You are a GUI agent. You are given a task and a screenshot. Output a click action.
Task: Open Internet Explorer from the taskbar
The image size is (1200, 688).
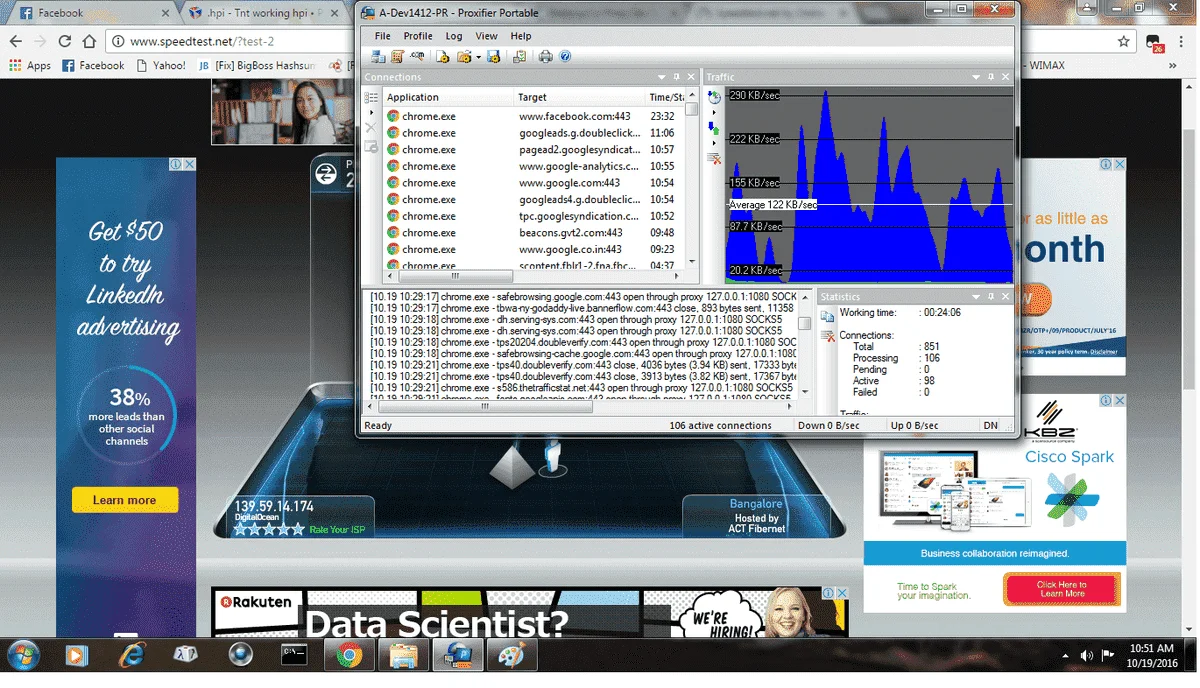(x=132, y=656)
